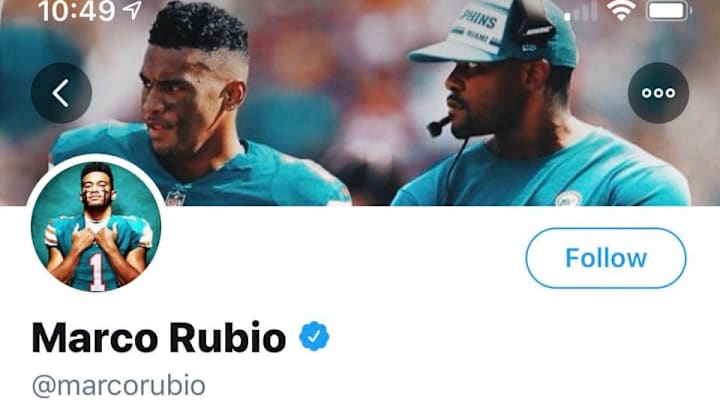Tap jersey number 1 in the avatar
The image size is (720, 405).
coord(96,273)
